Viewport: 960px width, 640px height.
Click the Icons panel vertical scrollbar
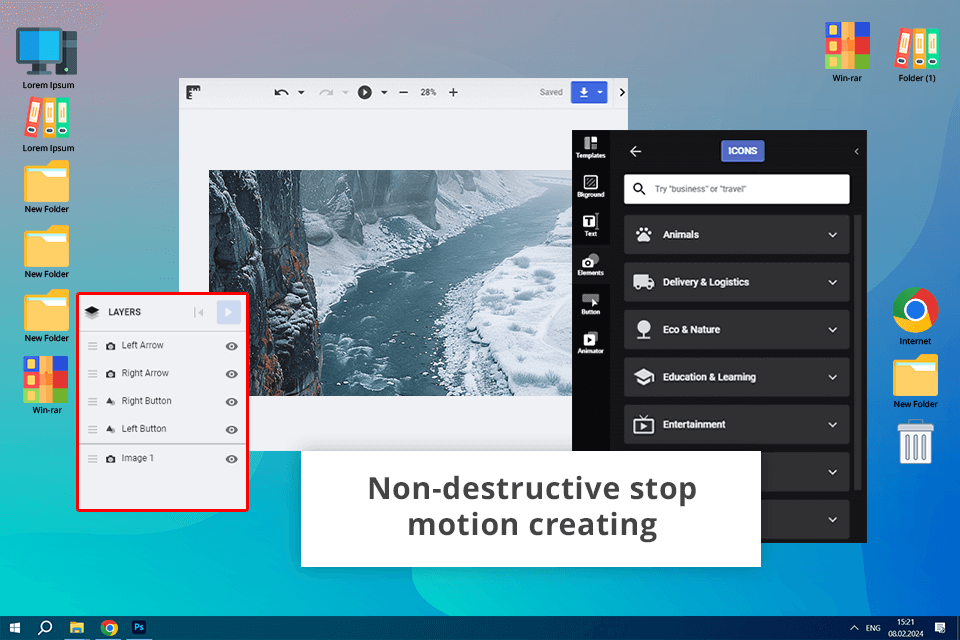[x=857, y=352]
